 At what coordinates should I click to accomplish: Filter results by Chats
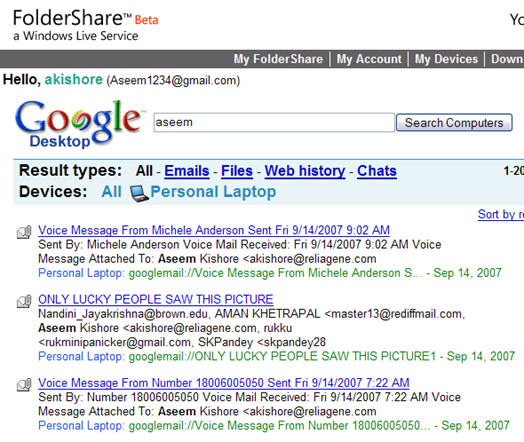377,171
